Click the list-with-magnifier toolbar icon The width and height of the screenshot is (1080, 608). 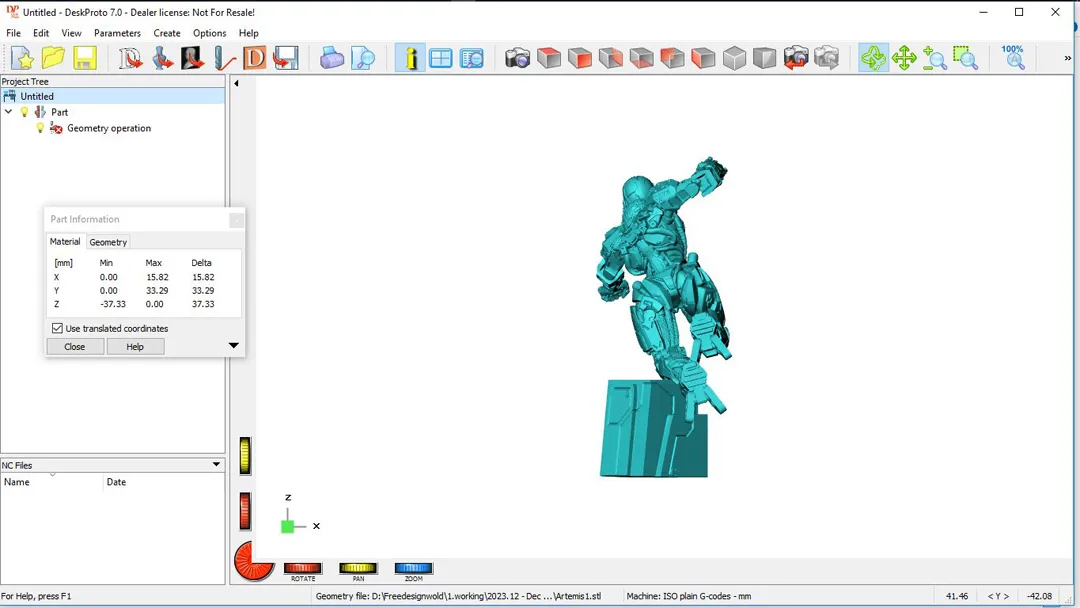coord(472,58)
